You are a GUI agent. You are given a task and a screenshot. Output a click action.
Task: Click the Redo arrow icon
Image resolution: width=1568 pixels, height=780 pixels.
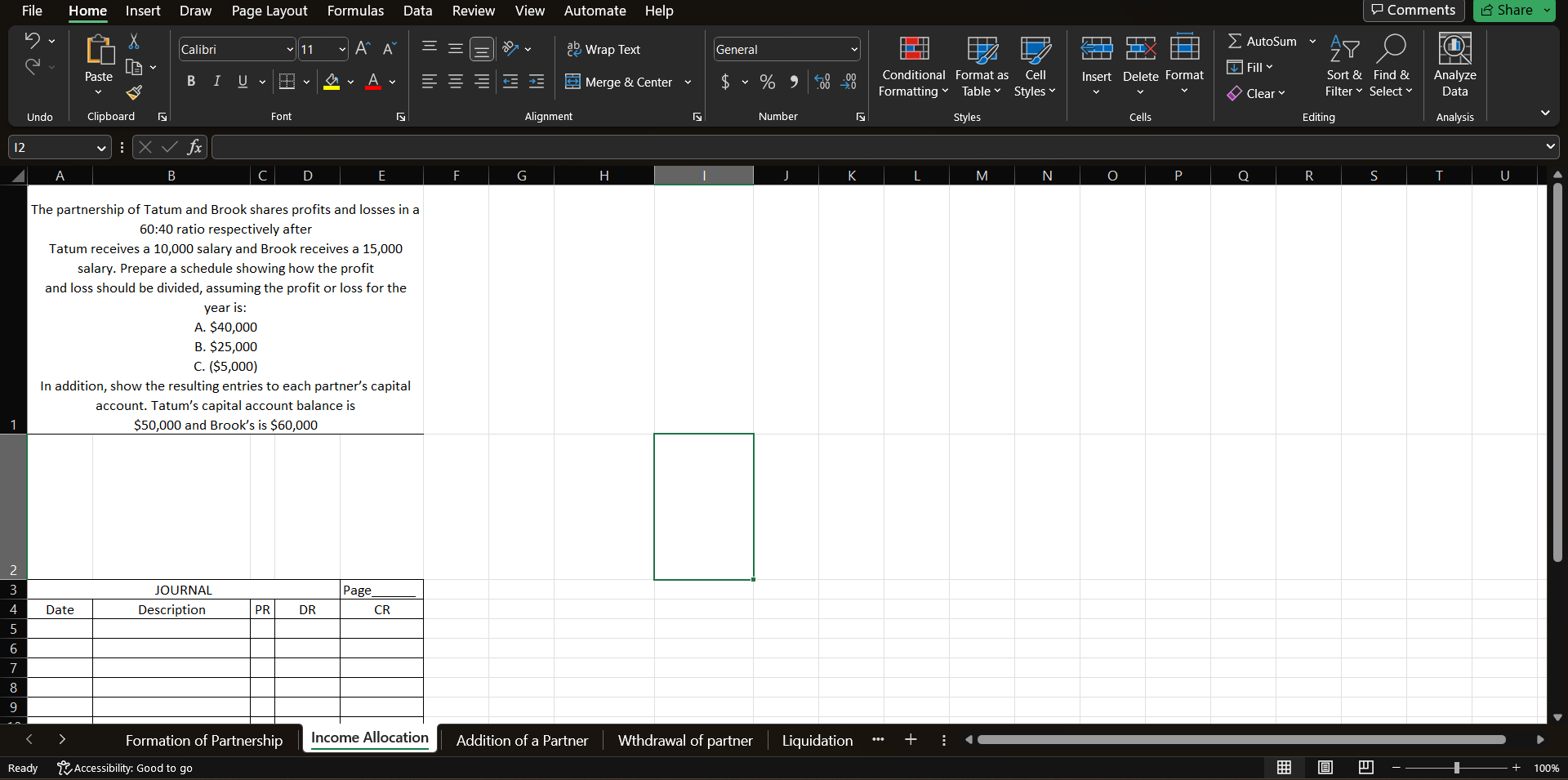32,67
